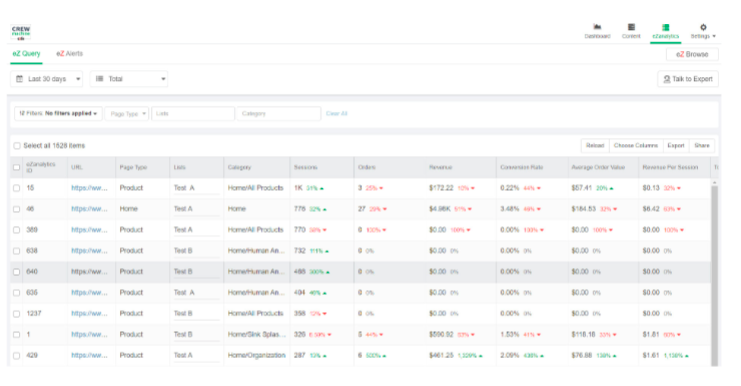Expand the Page Type dropdown
741x386 pixels.
click(127, 113)
